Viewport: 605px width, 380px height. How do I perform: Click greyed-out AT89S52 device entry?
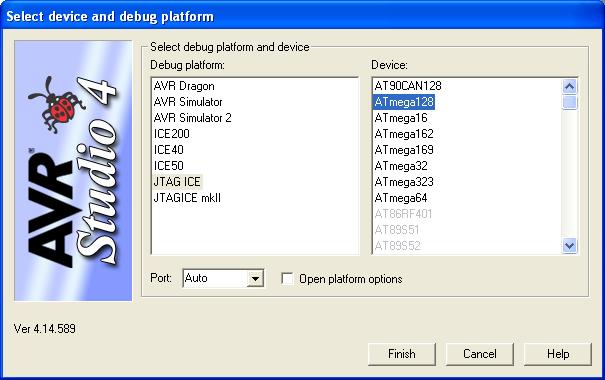point(397,246)
